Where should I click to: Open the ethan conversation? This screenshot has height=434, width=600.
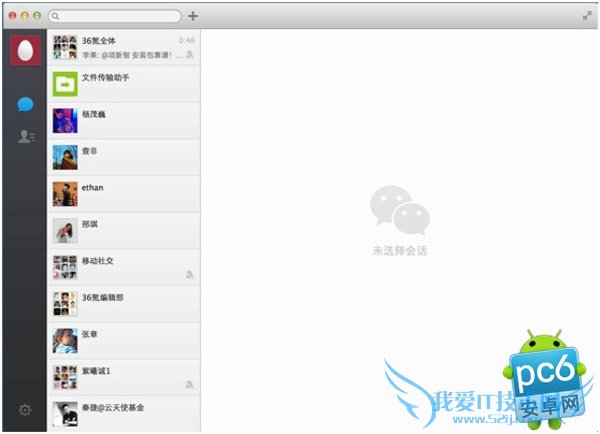click(x=124, y=194)
